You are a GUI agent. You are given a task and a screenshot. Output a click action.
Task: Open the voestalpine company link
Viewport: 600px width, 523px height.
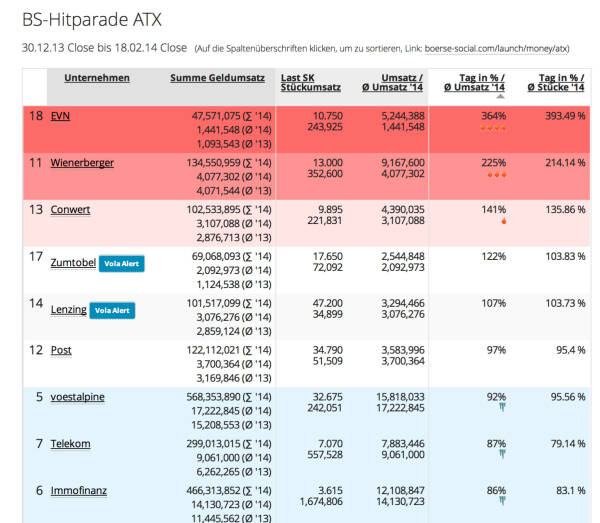[77, 397]
